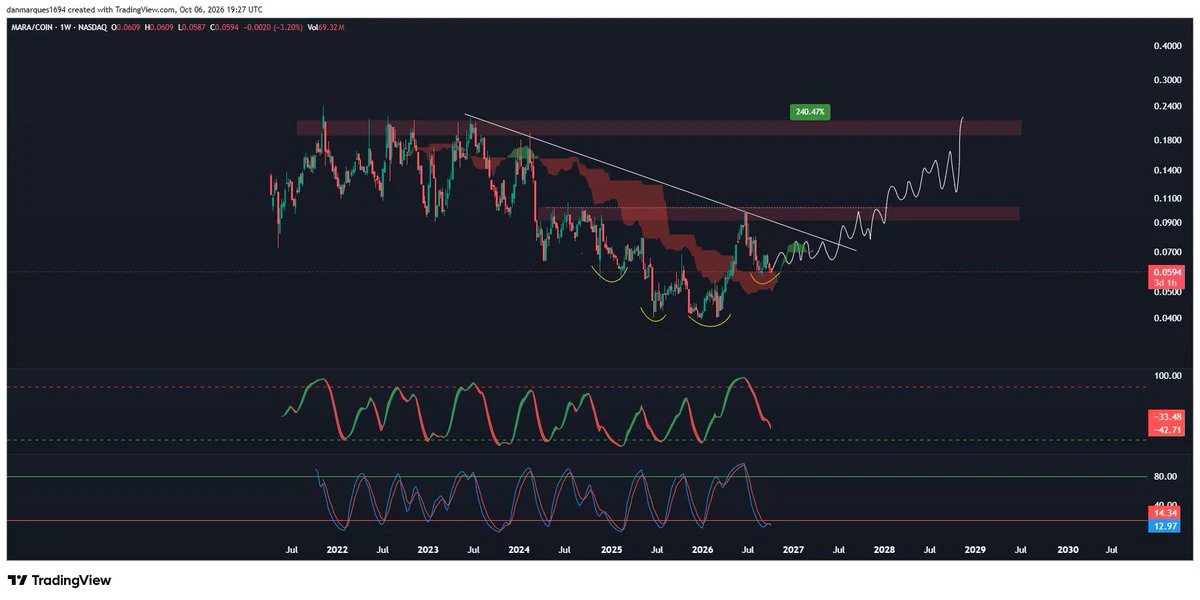Select the 0.3000 price axis label
The image size is (1200, 600).
coord(1166,79)
